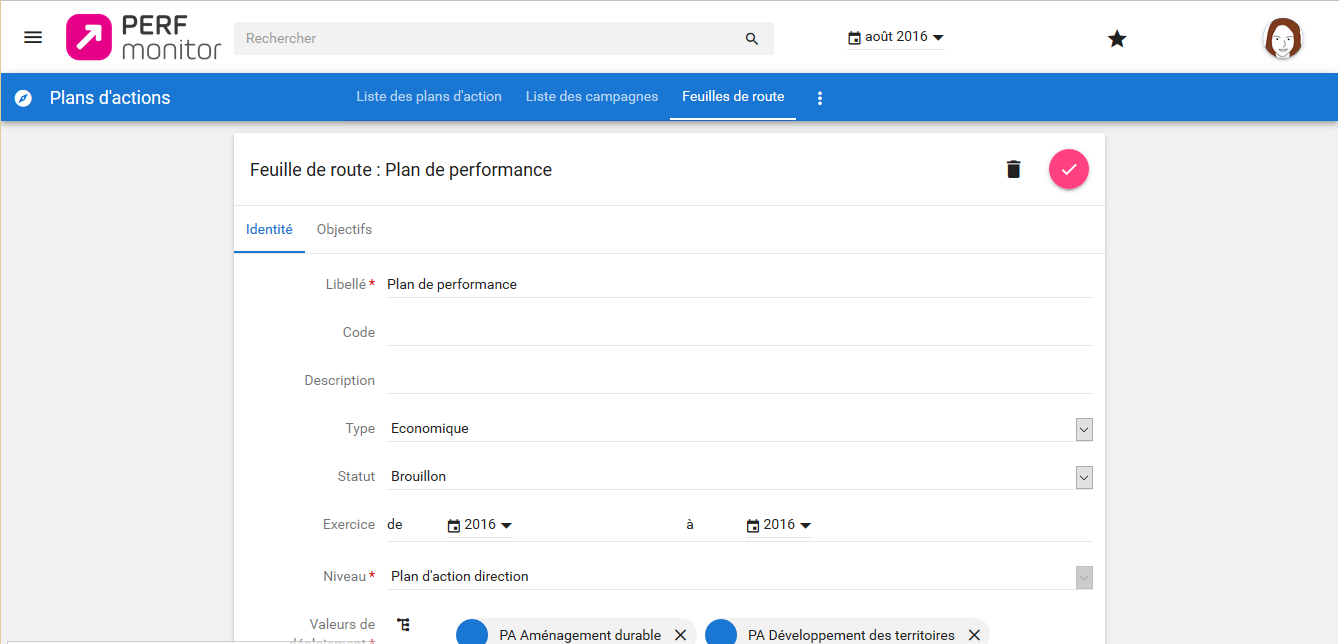Viewport: 1339px width, 644px height.
Task: Expand the Statut dropdown arrow
Action: (1084, 477)
